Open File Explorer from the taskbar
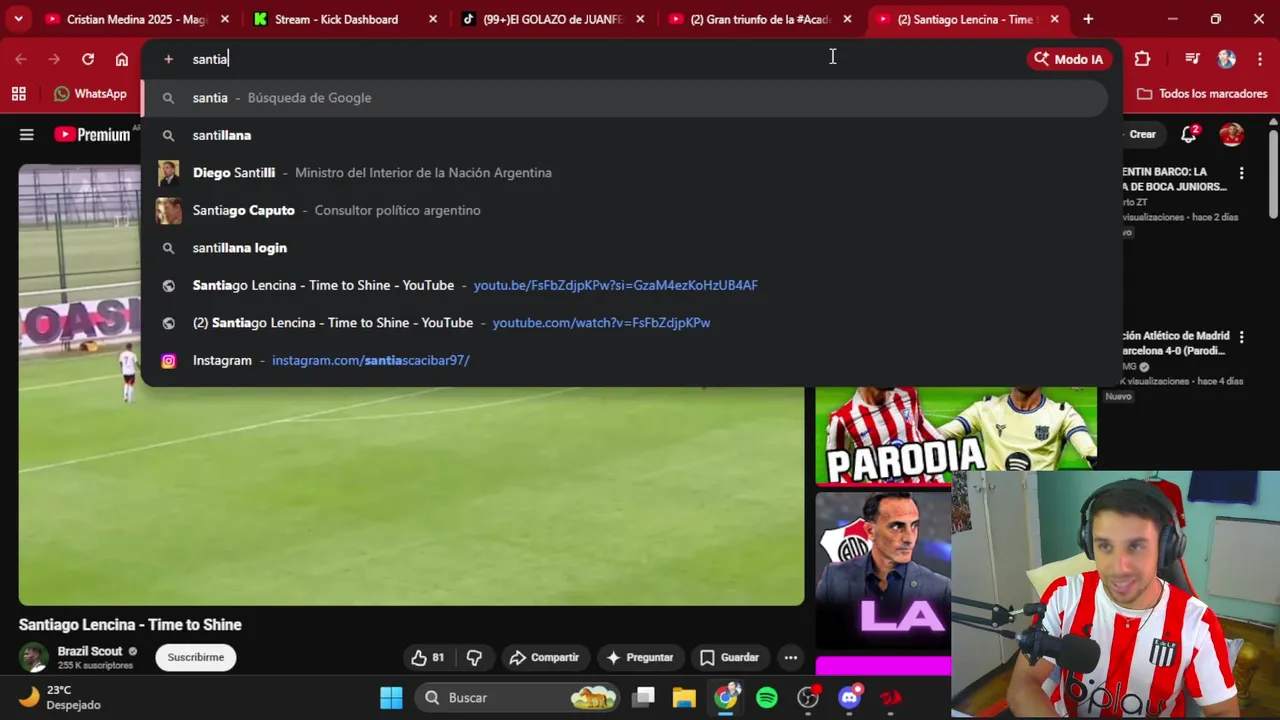 (684, 697)
